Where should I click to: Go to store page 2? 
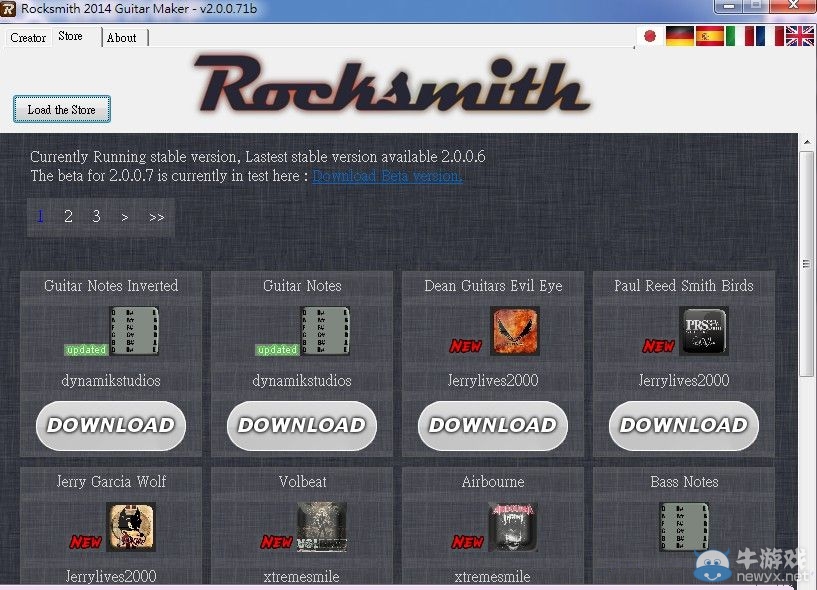(68, 216)
